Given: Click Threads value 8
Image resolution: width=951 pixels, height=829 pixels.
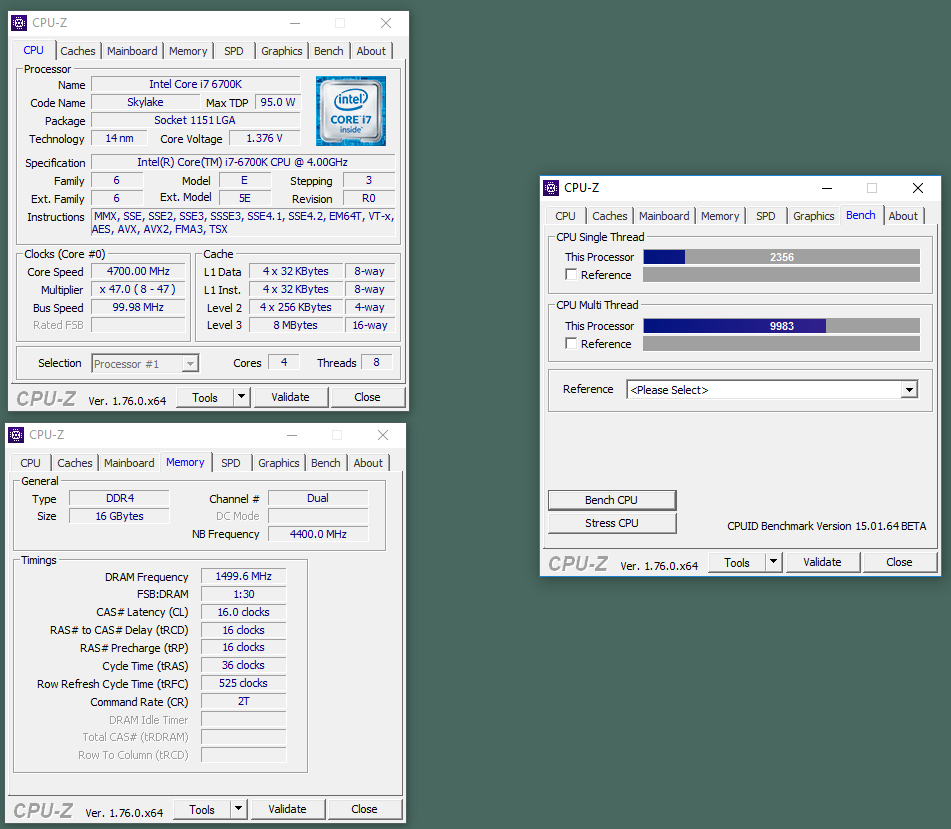Looking at the screenshot, I should pos(377,362).
